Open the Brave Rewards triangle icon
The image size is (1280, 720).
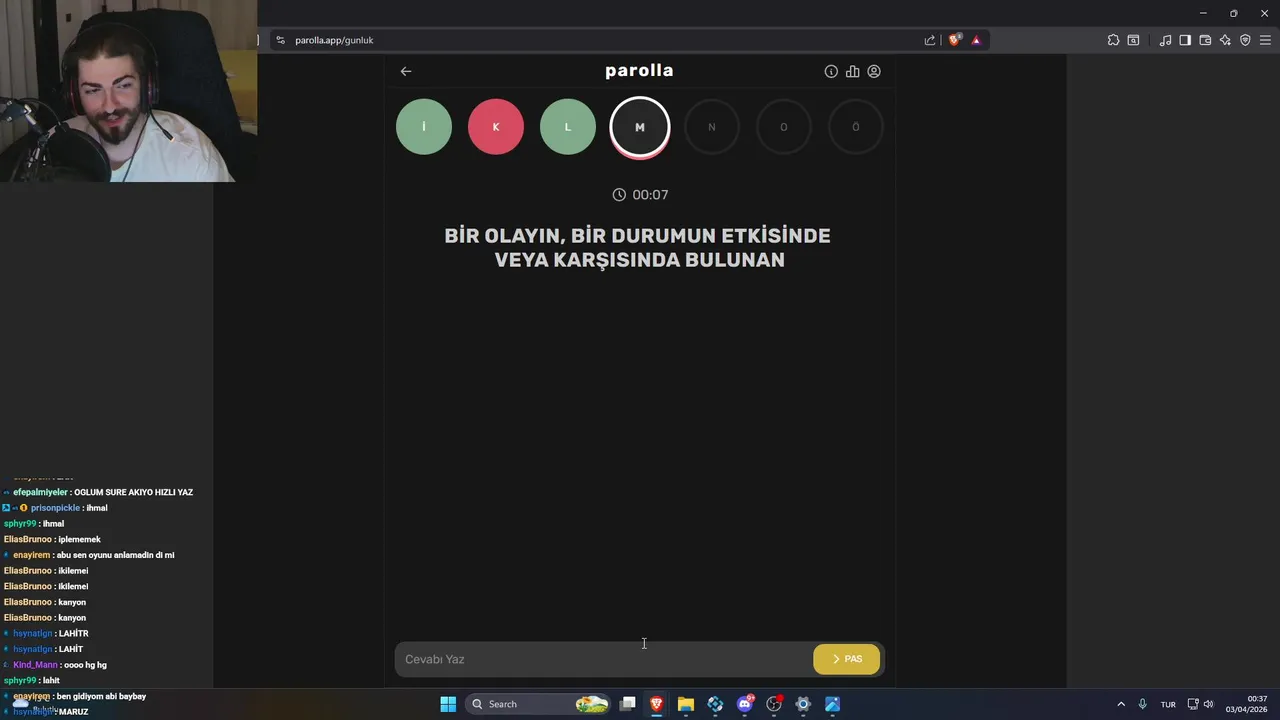[976, 40]
